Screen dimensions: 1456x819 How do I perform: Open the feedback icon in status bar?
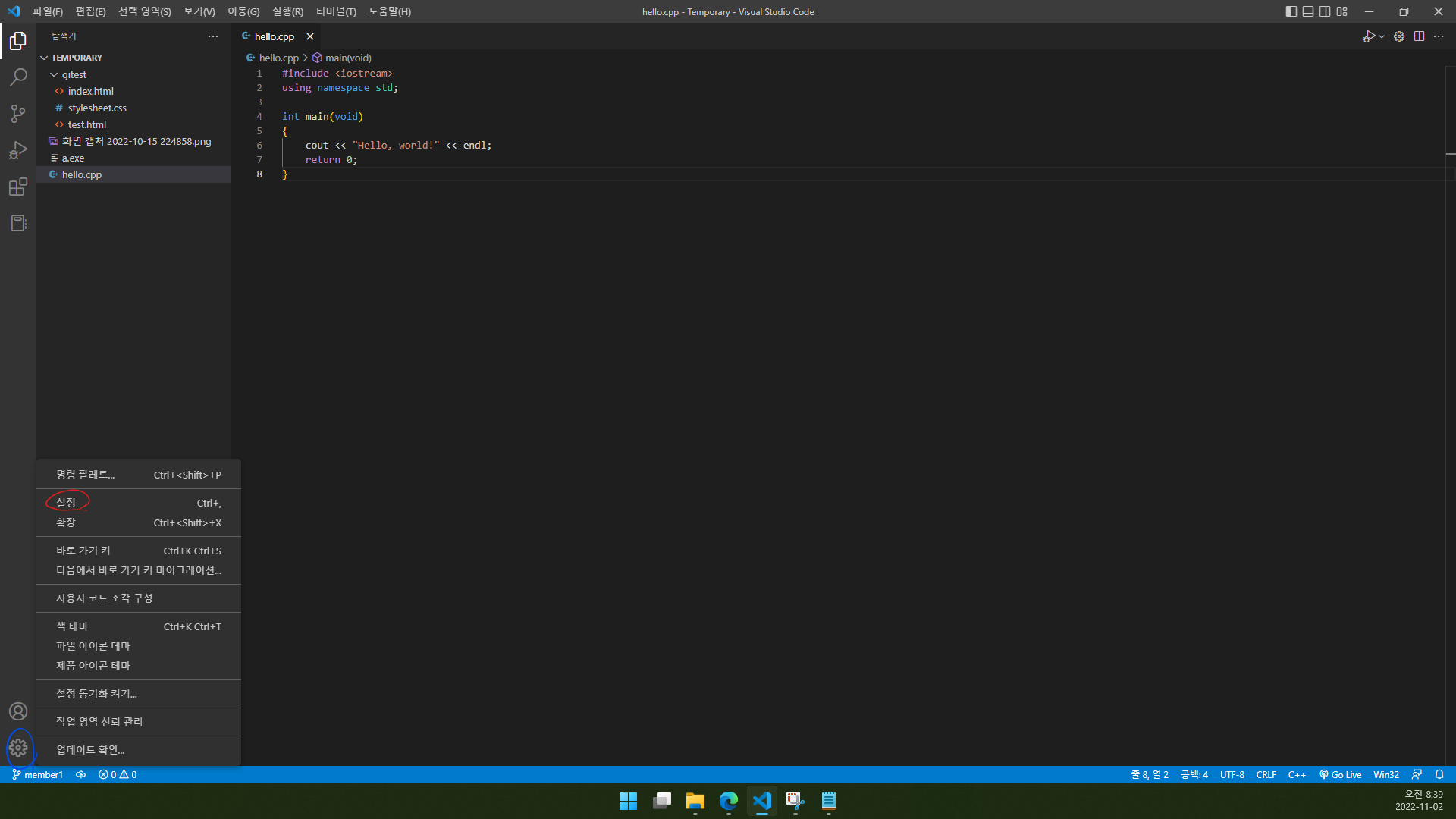(x=1417, y=774)
